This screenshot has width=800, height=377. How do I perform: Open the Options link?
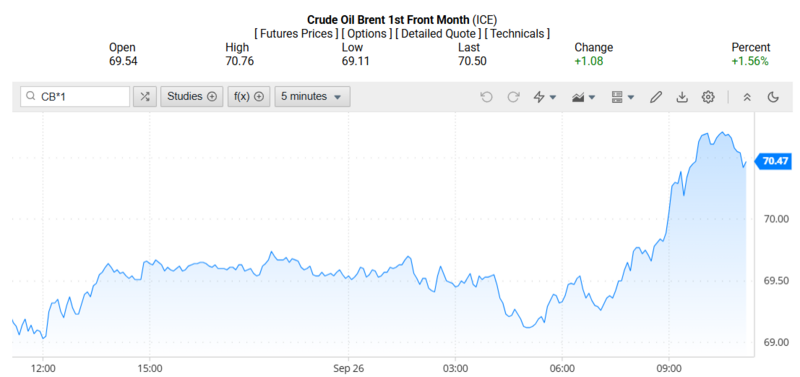click(x=367, y=34)
